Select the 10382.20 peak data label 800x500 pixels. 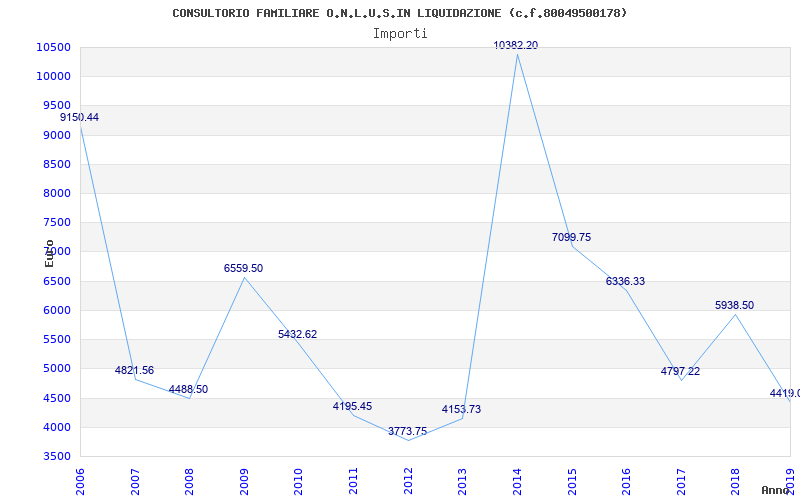click(516, 45)
